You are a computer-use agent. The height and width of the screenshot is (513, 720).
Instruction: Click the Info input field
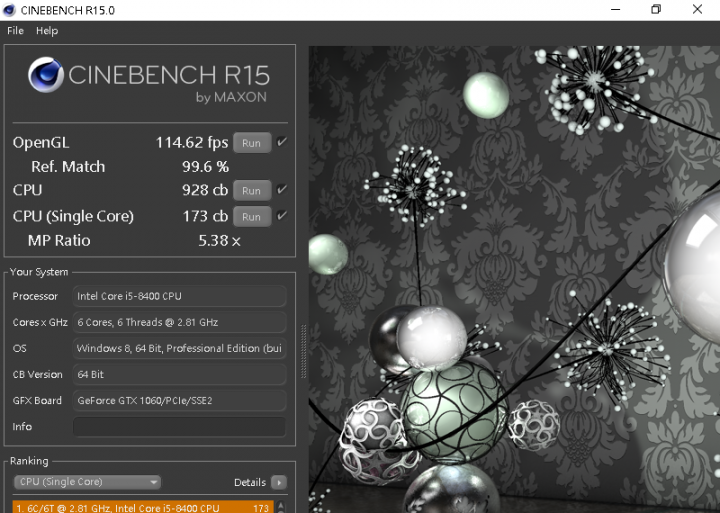pyautogui.click(x=180, y=427)
